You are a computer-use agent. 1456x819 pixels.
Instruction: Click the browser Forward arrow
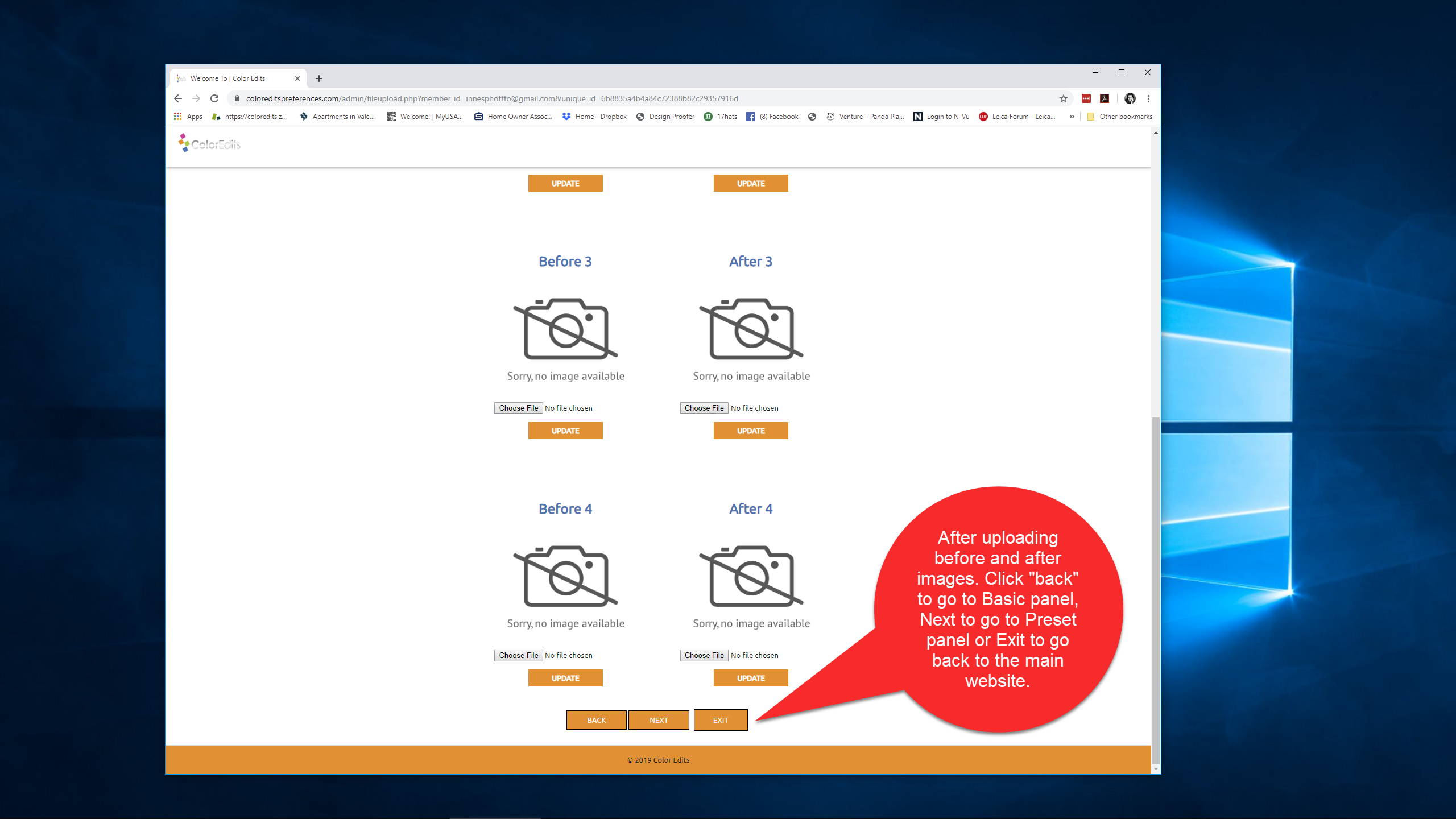(x=196, y=98)
